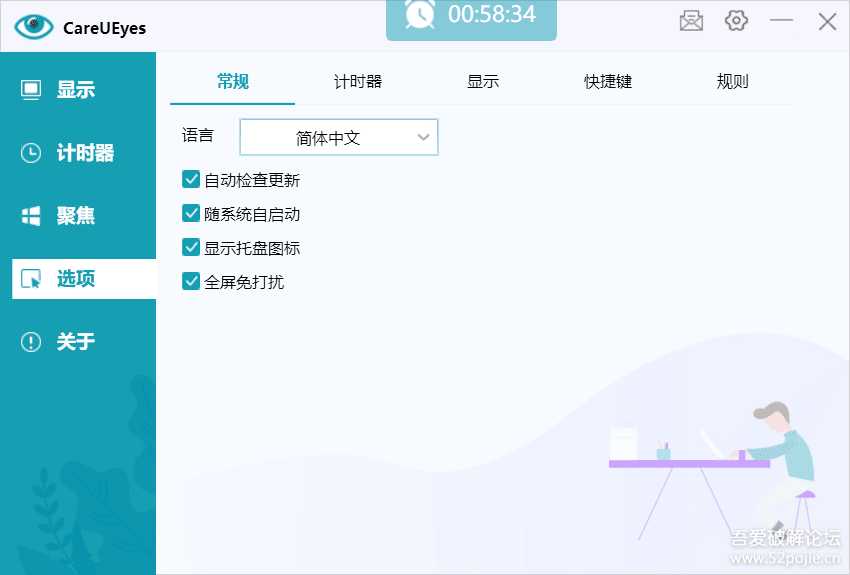Open the 快捷键 tab
Viewport: 850px width, 575px height.
pyautogui.click(x=608, y=82)
